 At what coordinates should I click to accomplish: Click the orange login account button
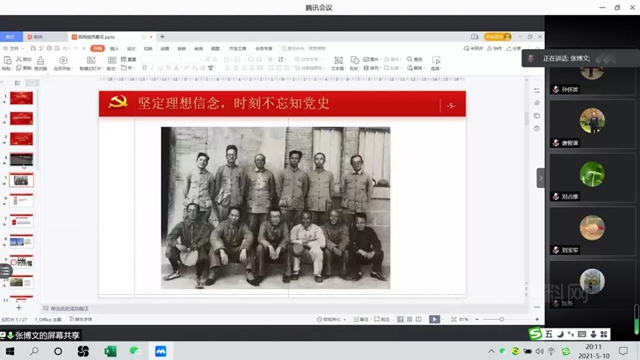tap(498, 37)
